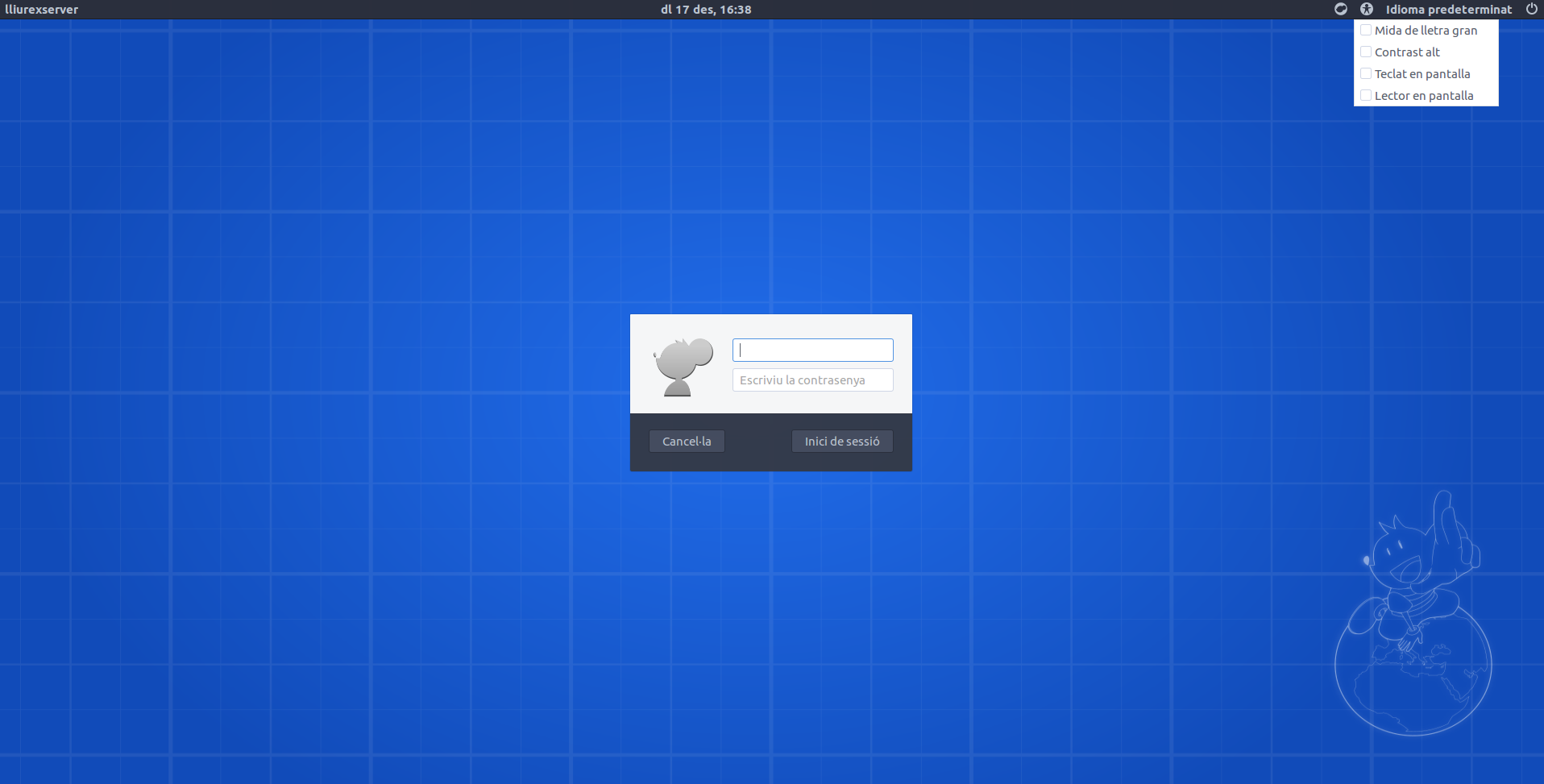Click the 'lliurexserver' hostname label
Screen dimensions: 1544x784
(42, 10)
